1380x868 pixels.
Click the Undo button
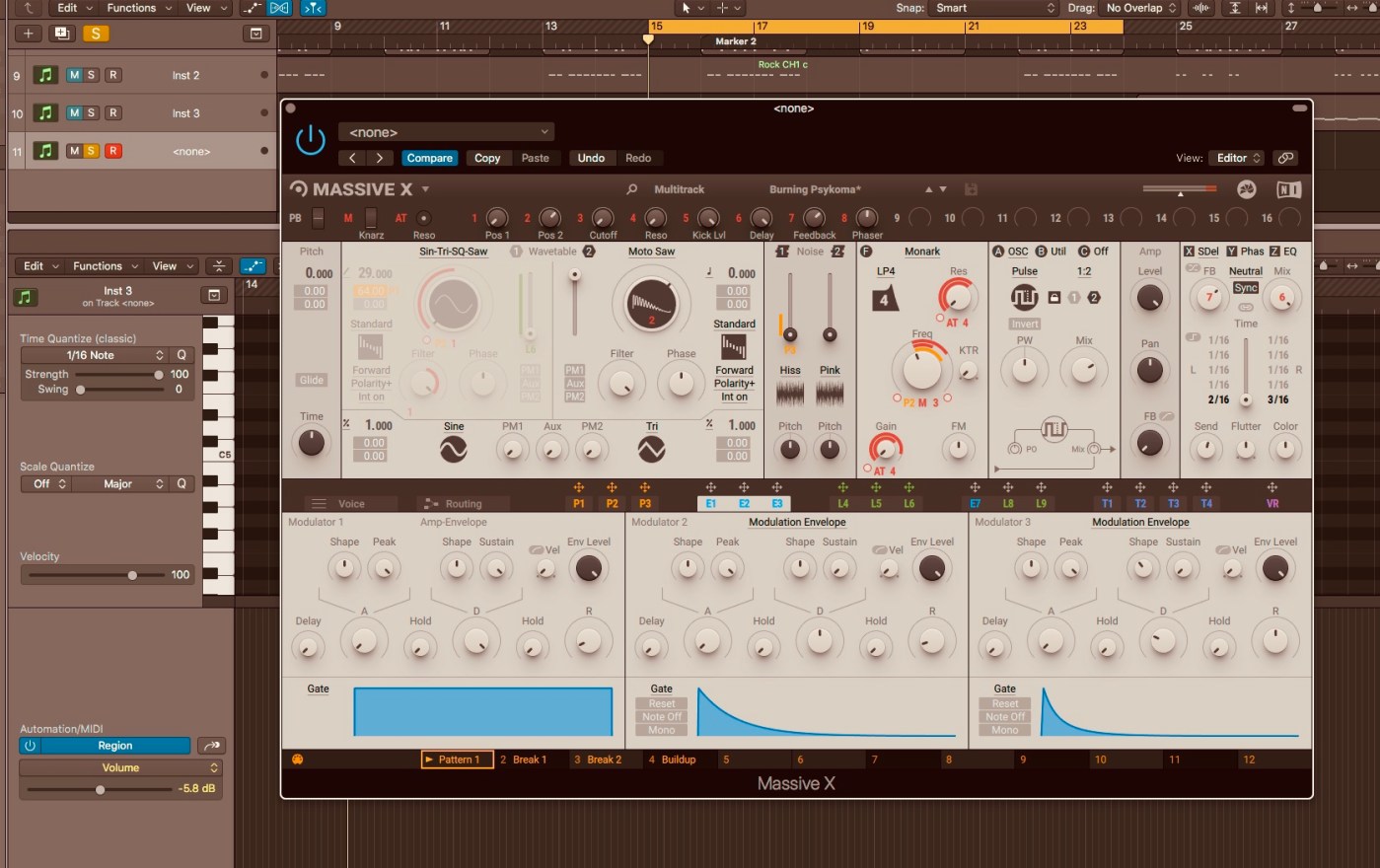591,158
